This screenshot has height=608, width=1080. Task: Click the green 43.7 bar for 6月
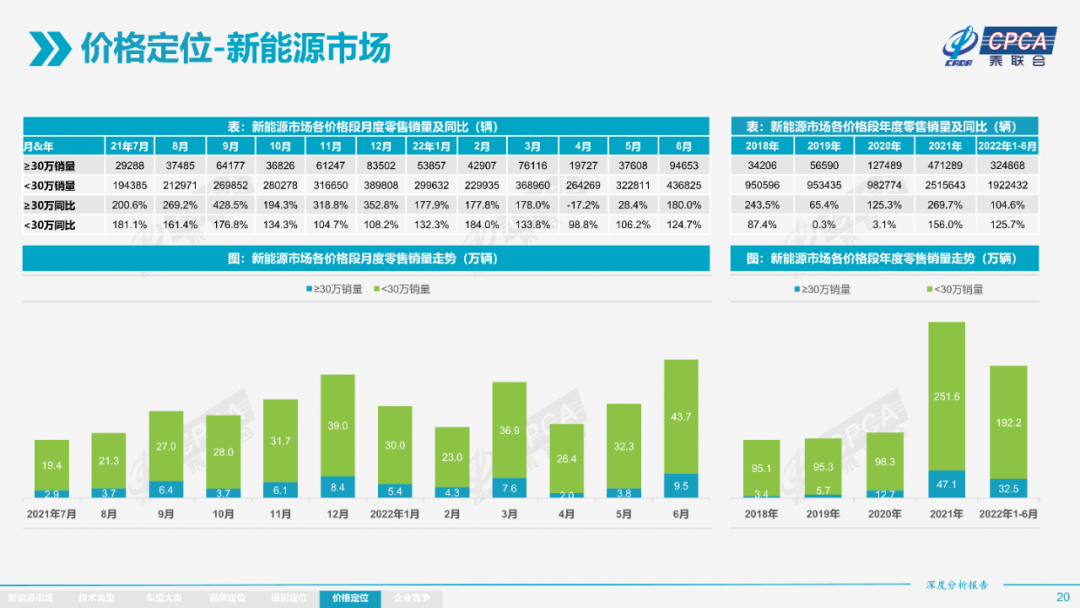click(681, 416)
